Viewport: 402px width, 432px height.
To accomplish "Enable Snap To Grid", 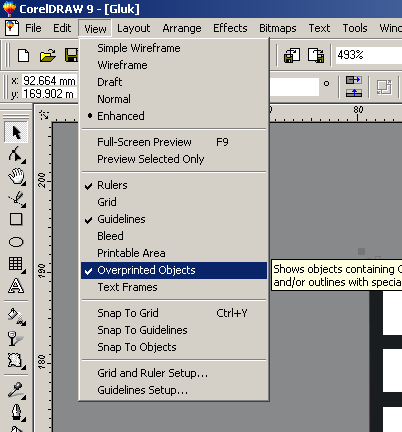I will pyautogui.click(x=174, y=313).
